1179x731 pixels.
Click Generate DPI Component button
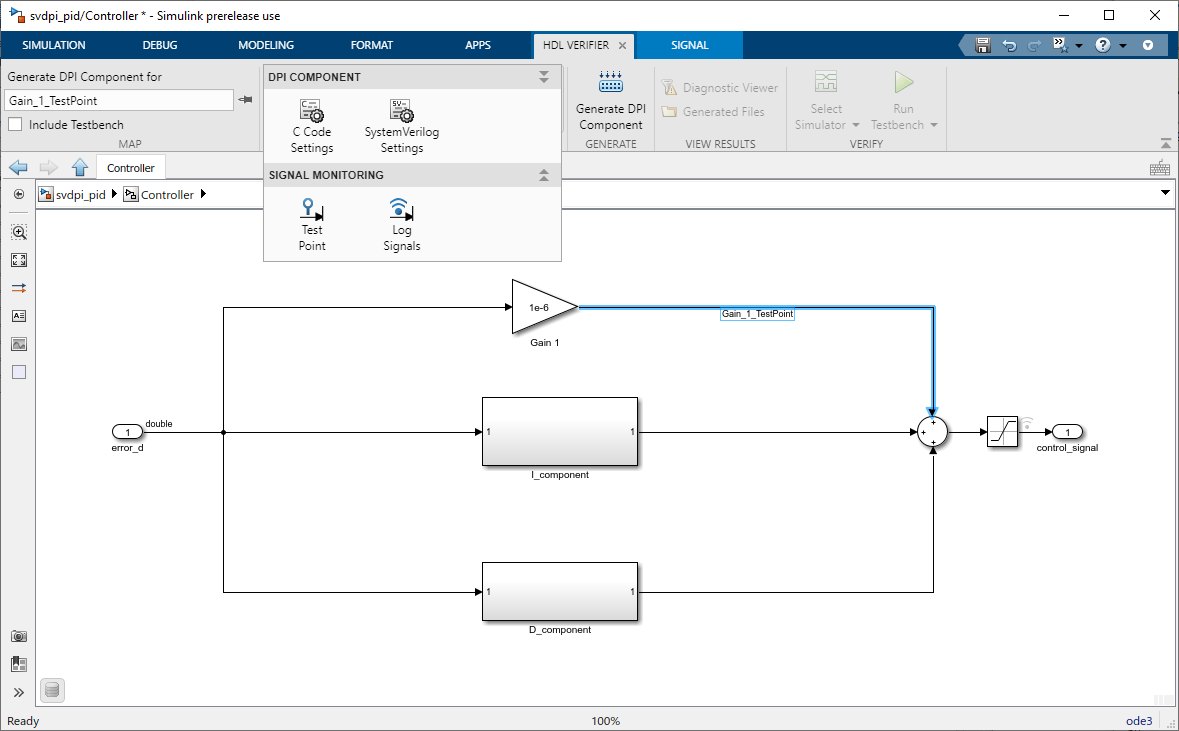(611, 102)
